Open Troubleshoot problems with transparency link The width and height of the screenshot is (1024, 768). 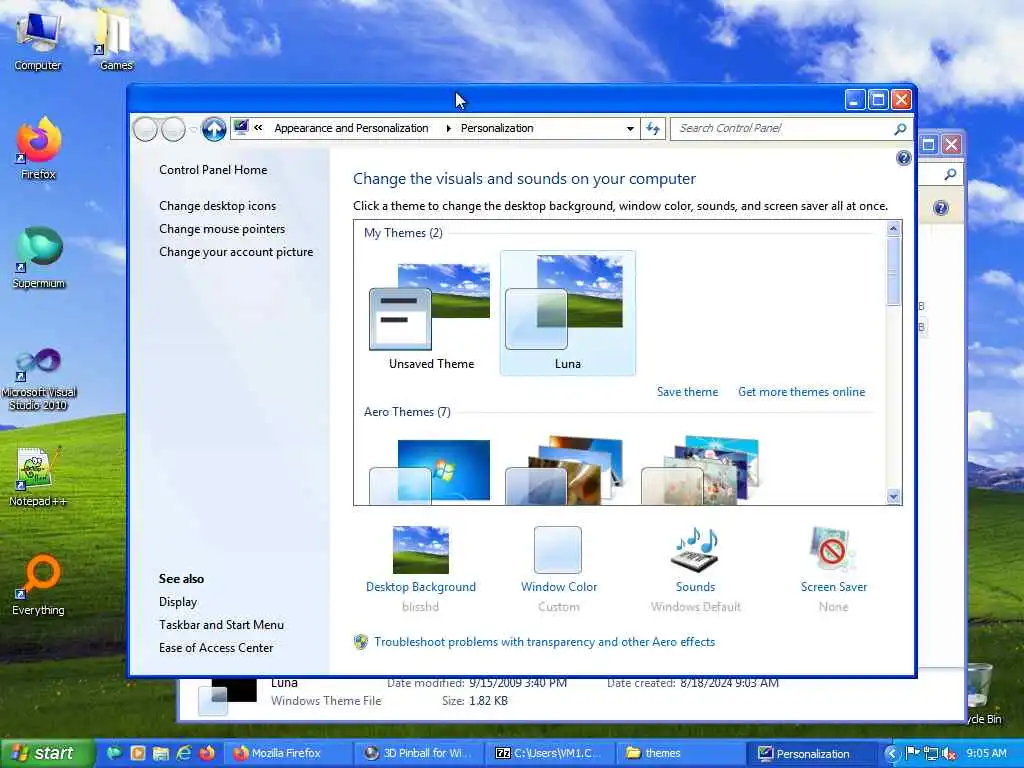[x=544, y=642]
